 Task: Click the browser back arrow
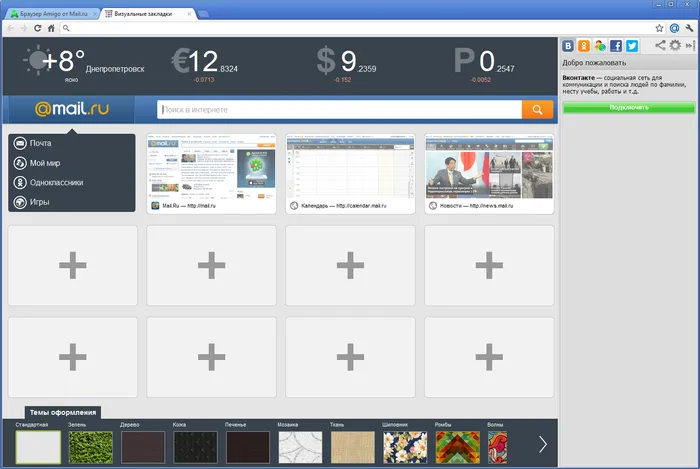[x=11, y=28]
